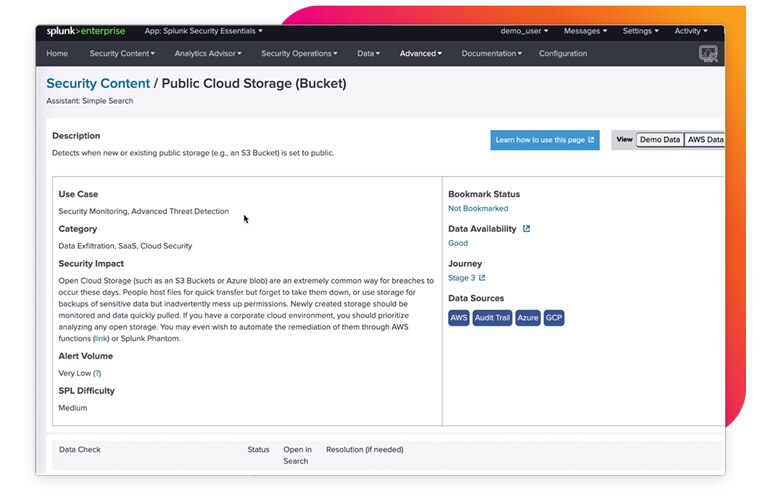This screenshot has height=500, width=760.
Task: Click the Resolution (if needed) column header
Action: [364, 450]
